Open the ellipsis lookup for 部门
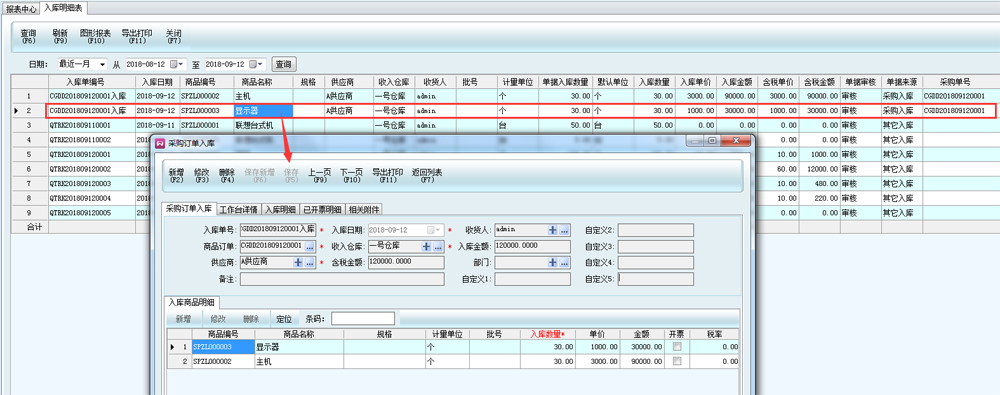 pyautogui.click(x=564, y=262)
